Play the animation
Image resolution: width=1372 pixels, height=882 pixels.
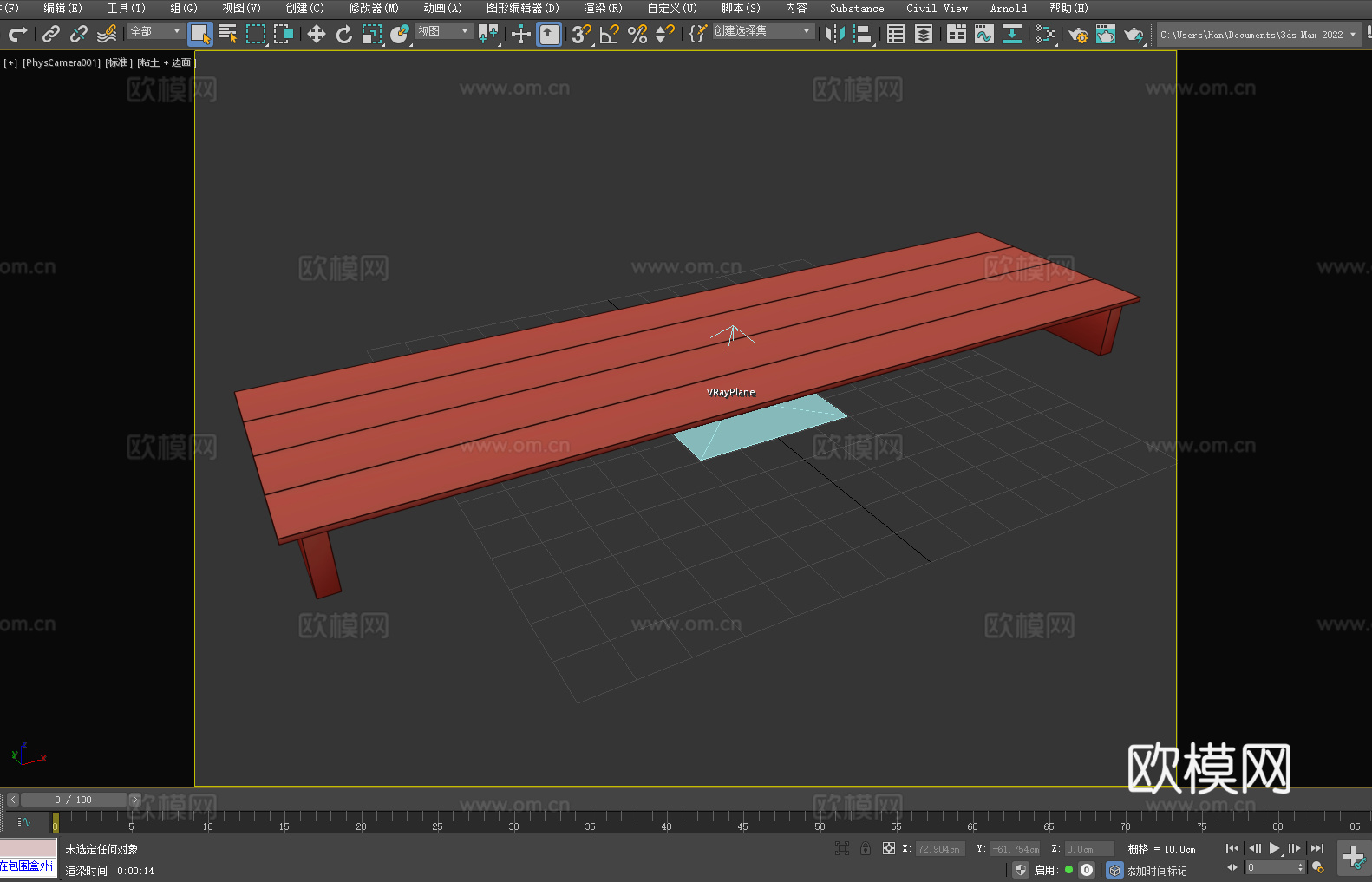(x=1275, y=848)
